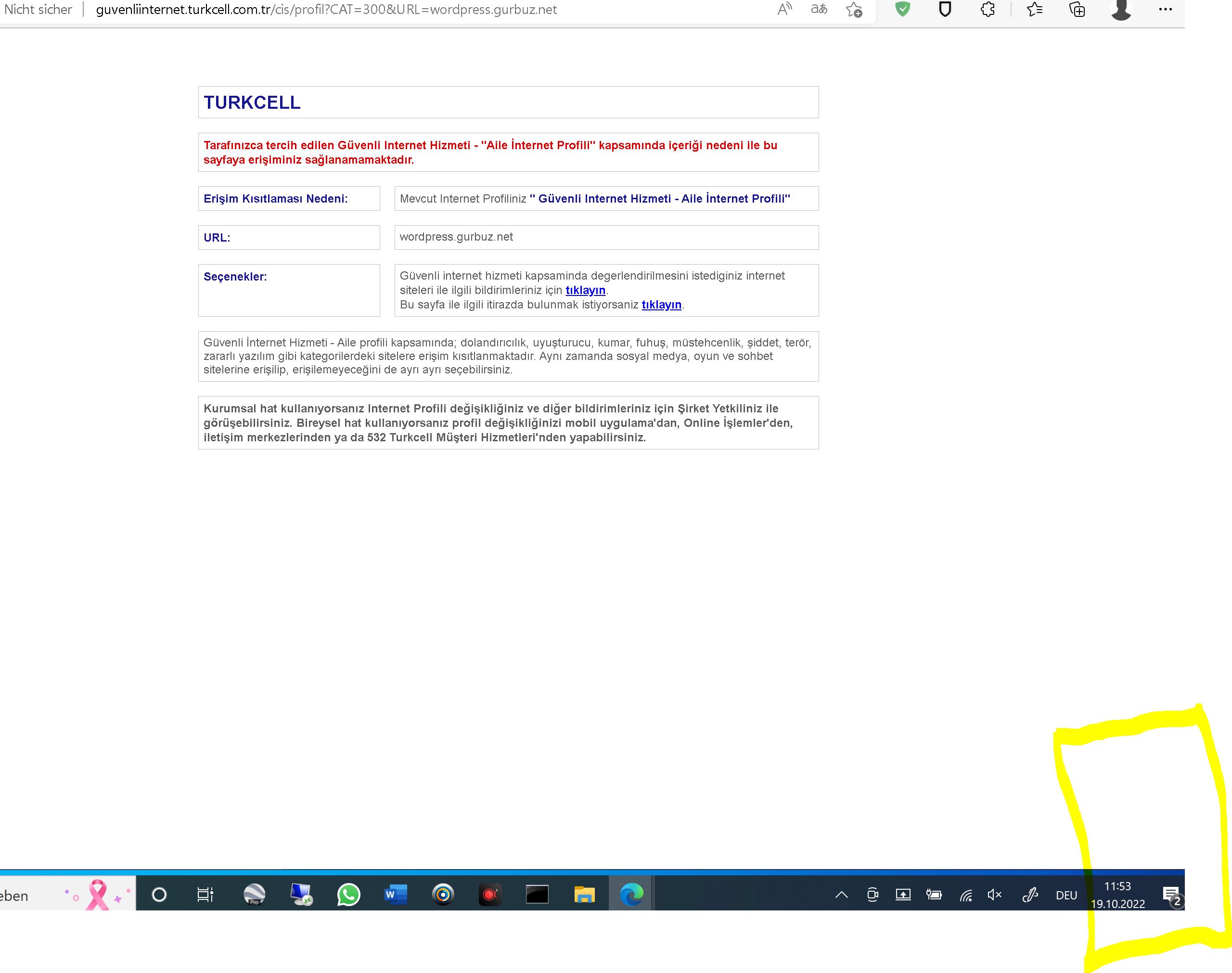Open the blue-orange concentric circle app on the taskbar
Viewport: 1232px width, 973px height.
pos(443,895)
